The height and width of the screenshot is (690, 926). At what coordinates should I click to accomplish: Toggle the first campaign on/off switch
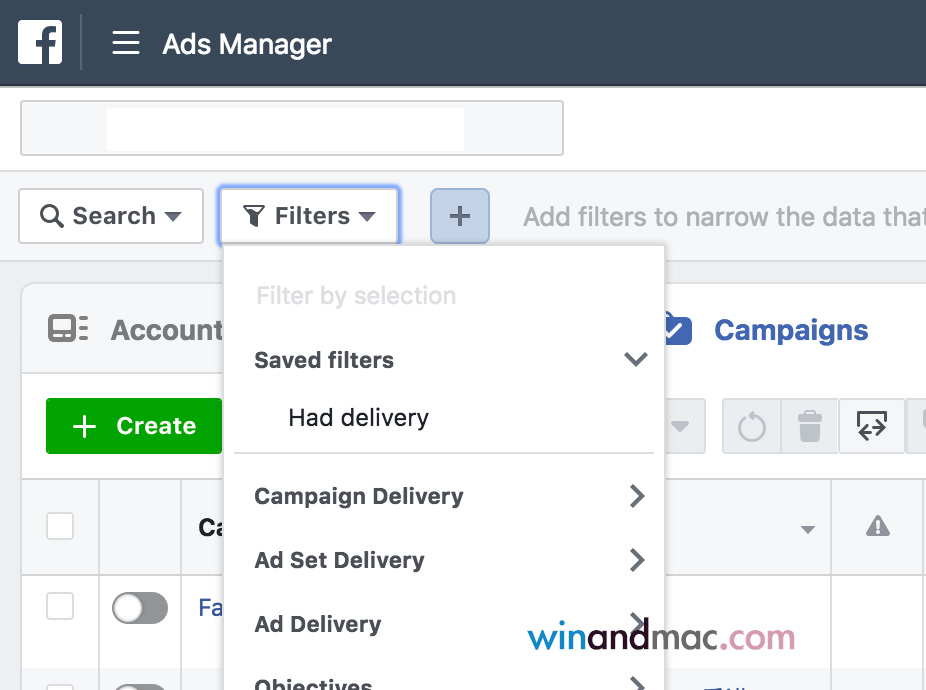139,607
